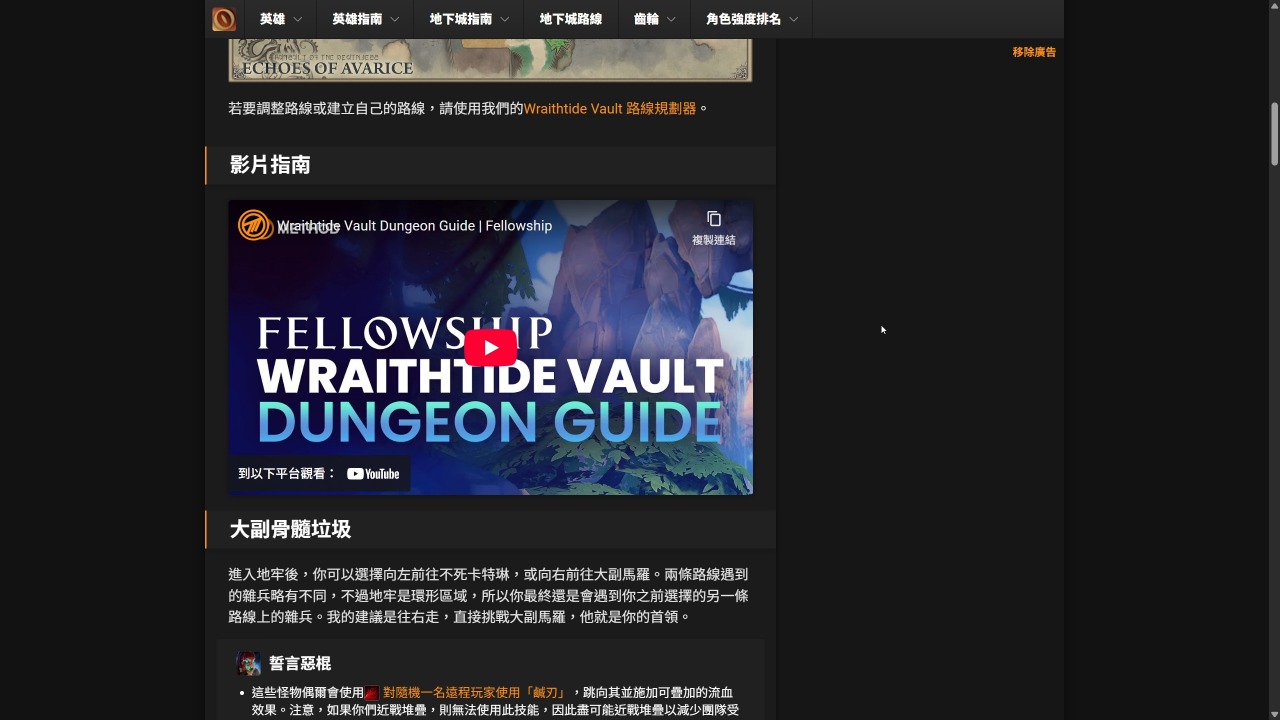1280x720 pixels.
Task: Expand the 英雄指南 dropdown menu
Action: pos(365,19)
